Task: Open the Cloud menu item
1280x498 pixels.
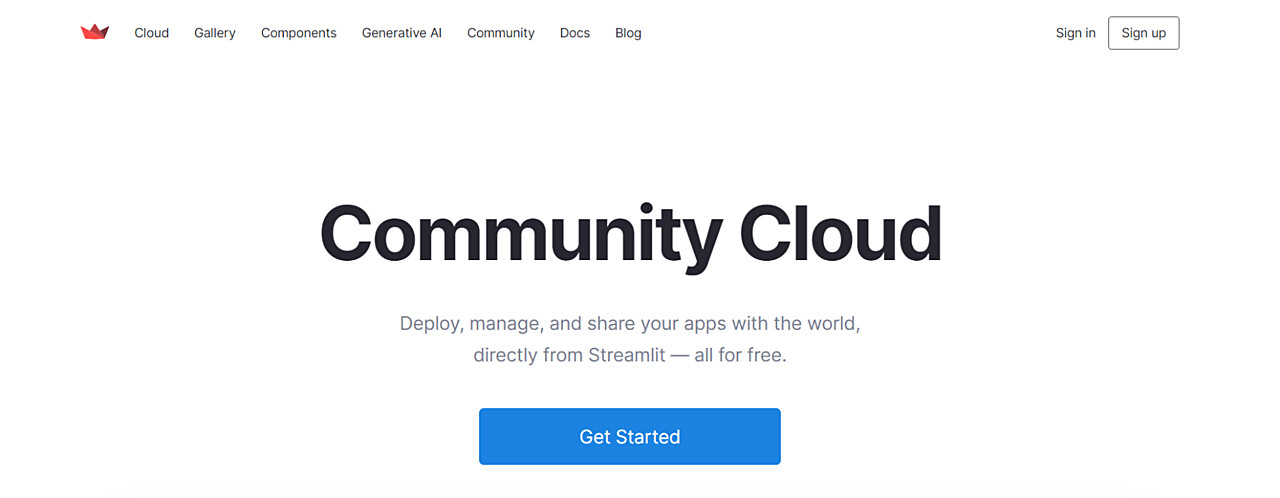Action: (152, 33)
